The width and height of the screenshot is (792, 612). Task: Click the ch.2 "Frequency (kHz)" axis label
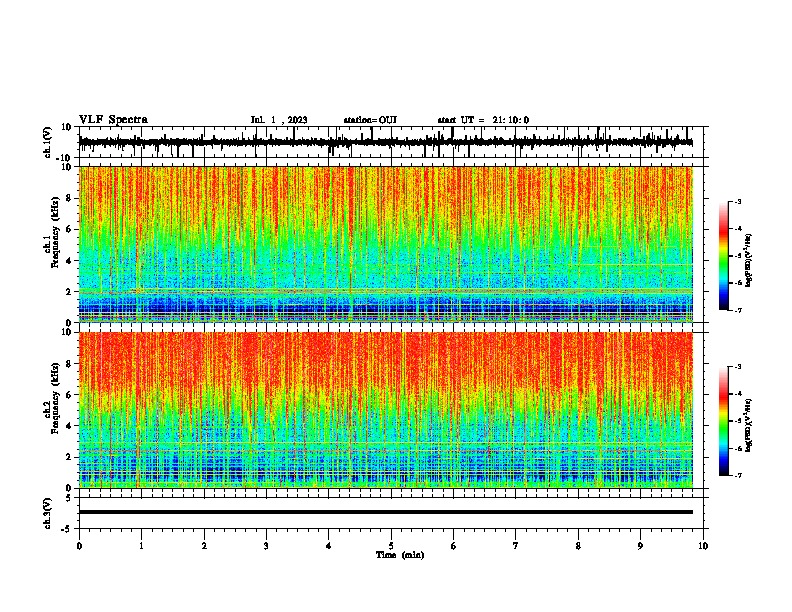tap(55, 398)
